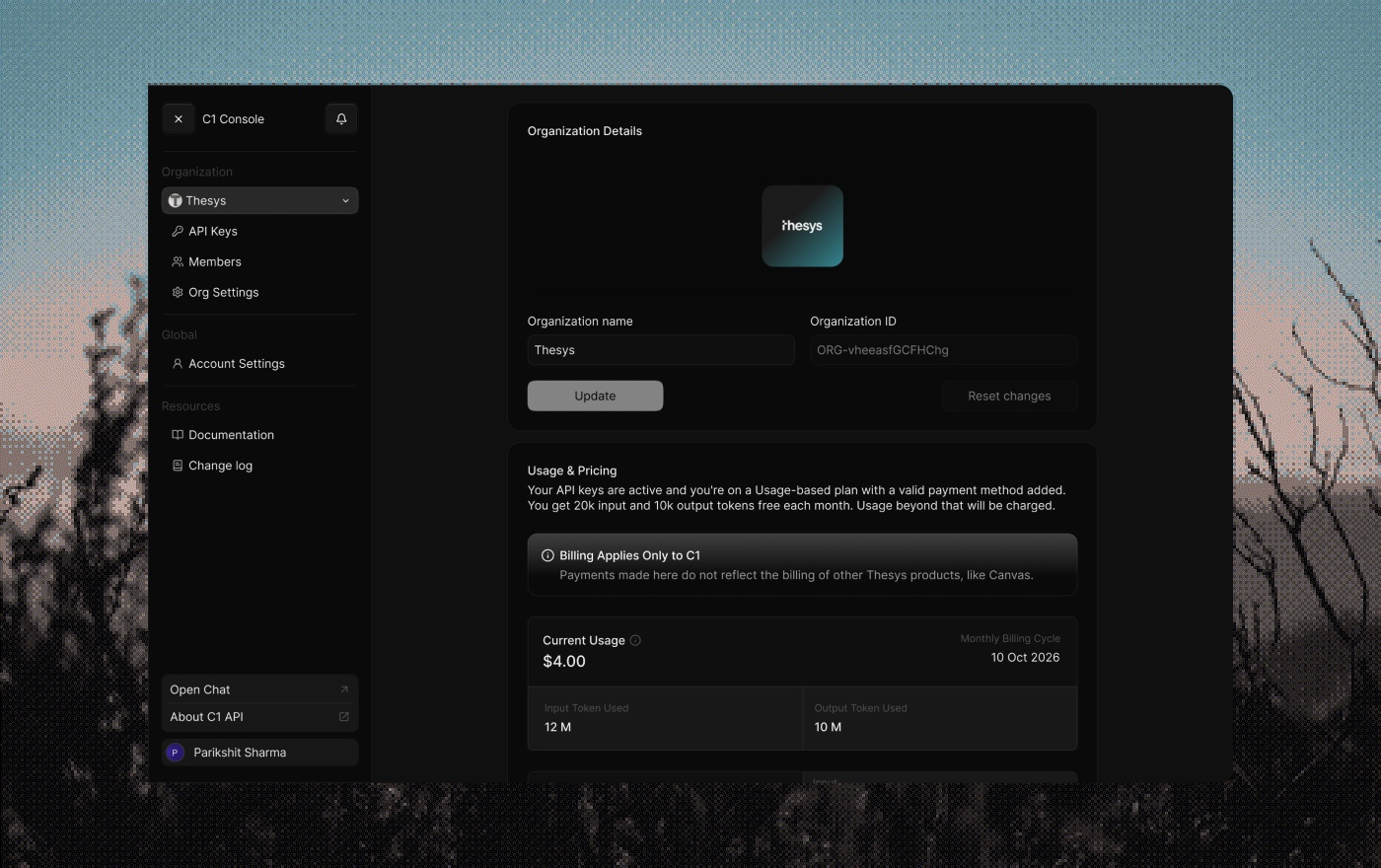Image resolution: width=1381 pixels, height=868 pixels.
Task: Click the 10 M output token value
Action: coord(828,727)
